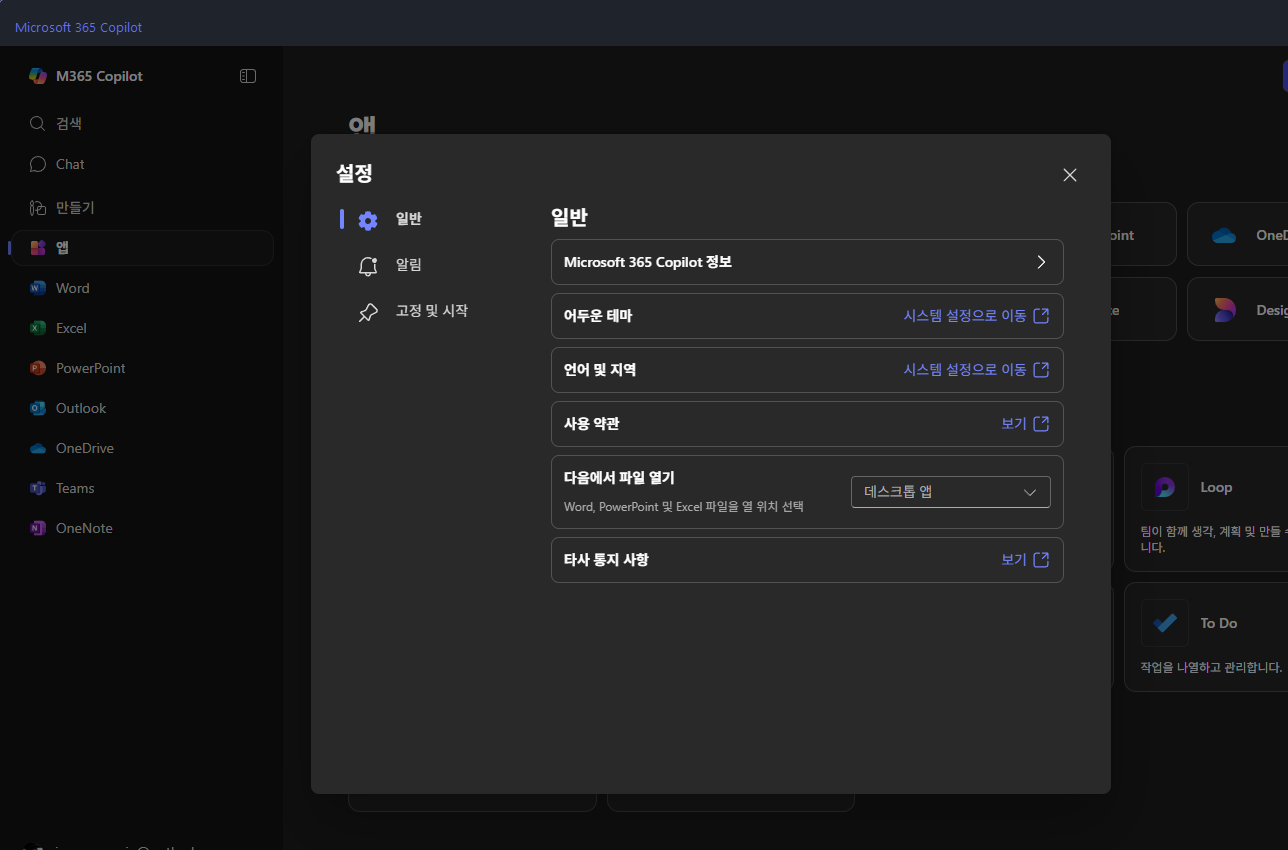The height and width of the screenshot is (850, 1288).
Task: Click the 사용 약관 label
Action: click(592, 424)
